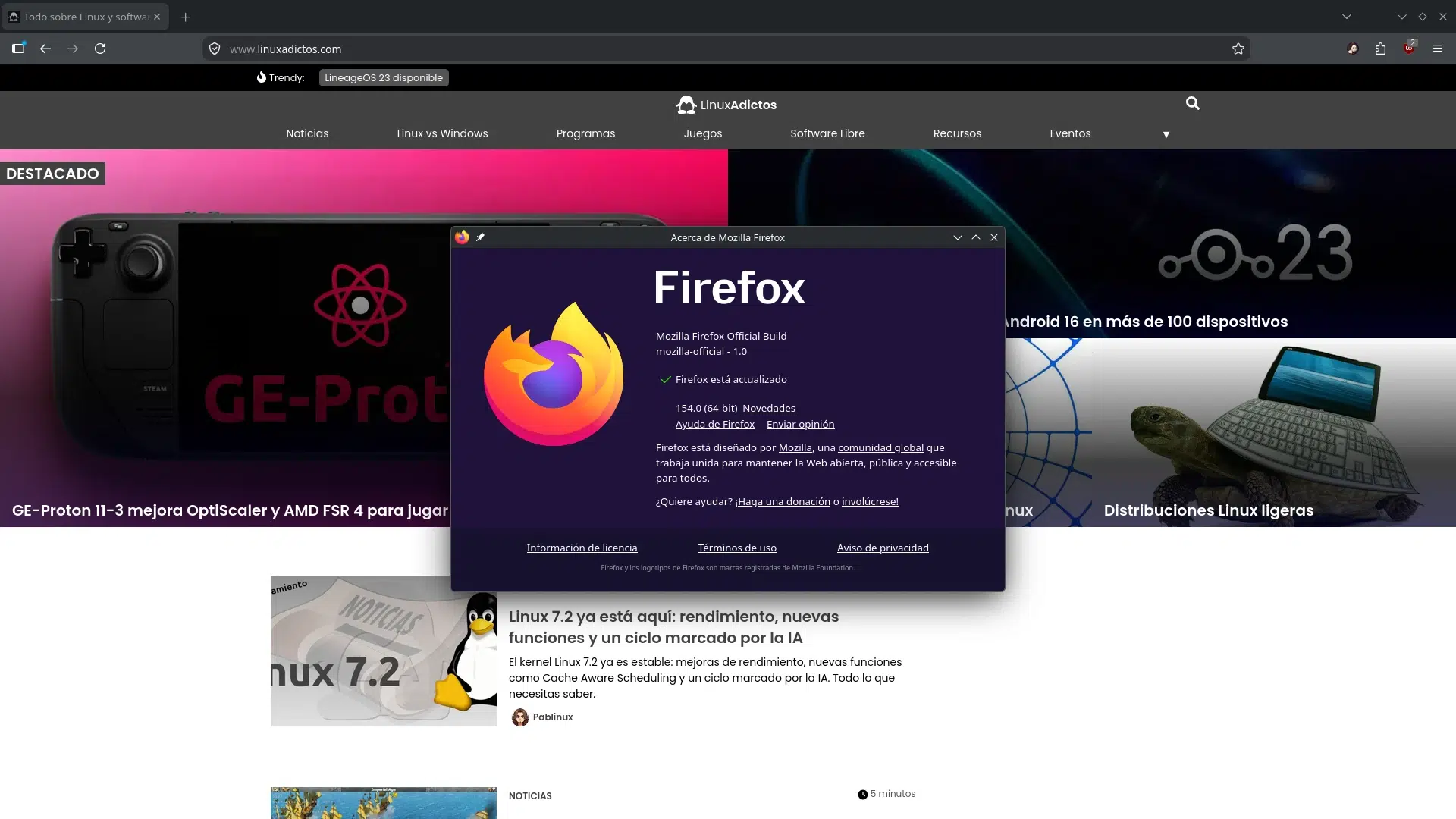Screen dimensions: 1456x819
Task: Open the sidebar toggle icon
Action: 18,49
